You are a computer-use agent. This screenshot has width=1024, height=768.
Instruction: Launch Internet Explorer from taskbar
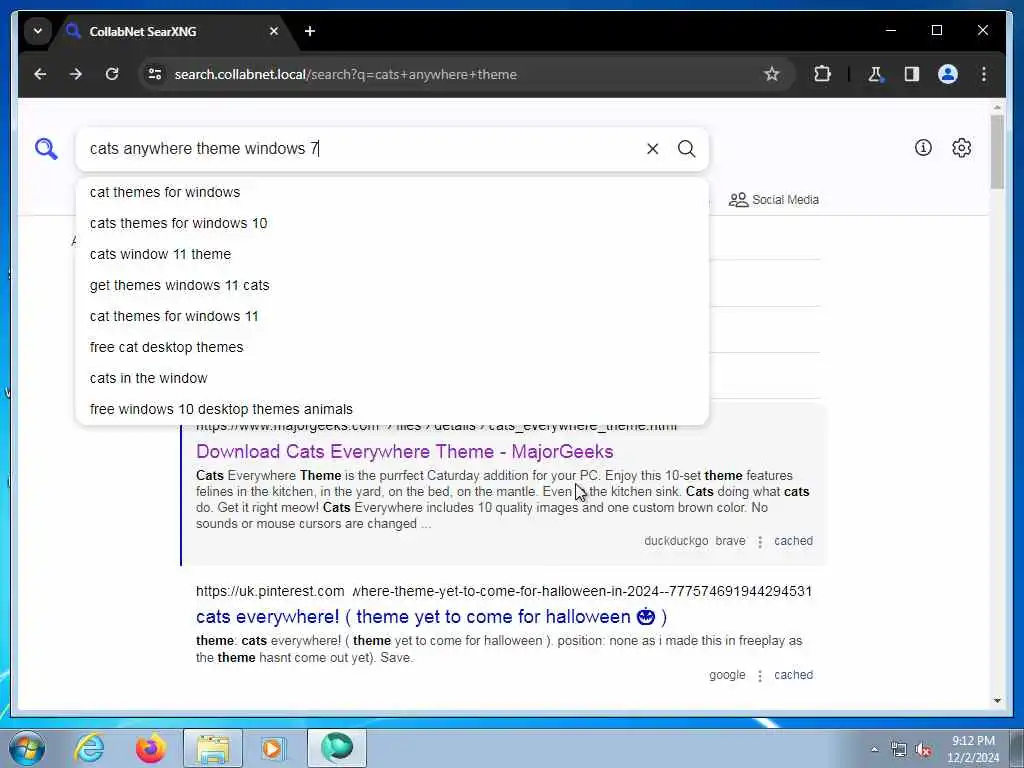(89, 748)
